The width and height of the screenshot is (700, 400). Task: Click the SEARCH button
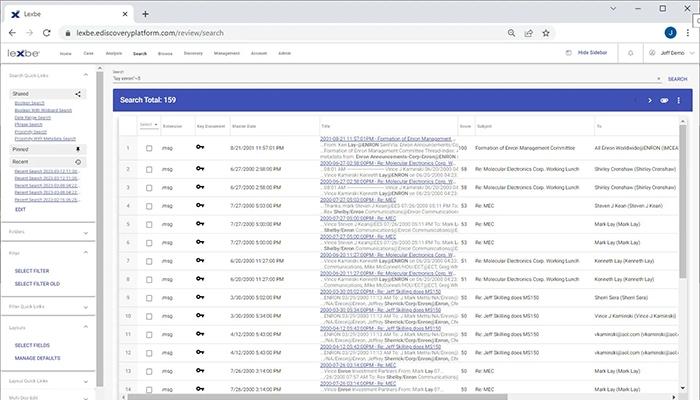click(x=677, y=79)
